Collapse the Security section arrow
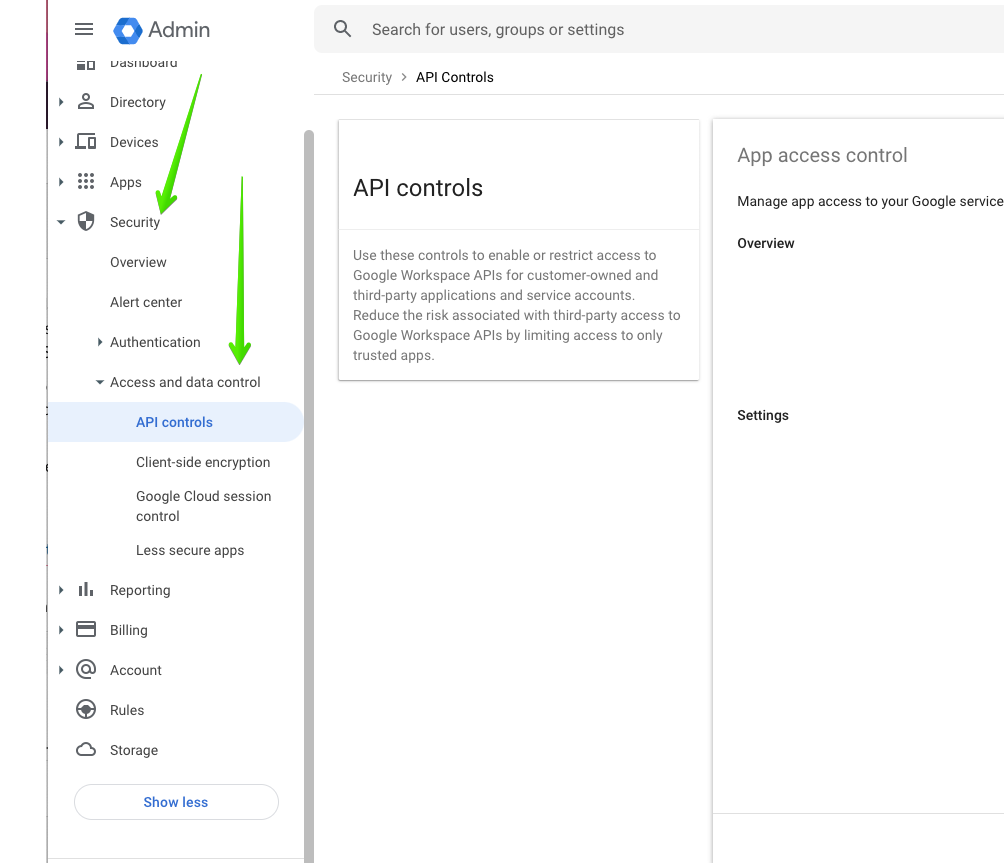Viewport: 1004px width, 863px height. (x=61, y=222)
